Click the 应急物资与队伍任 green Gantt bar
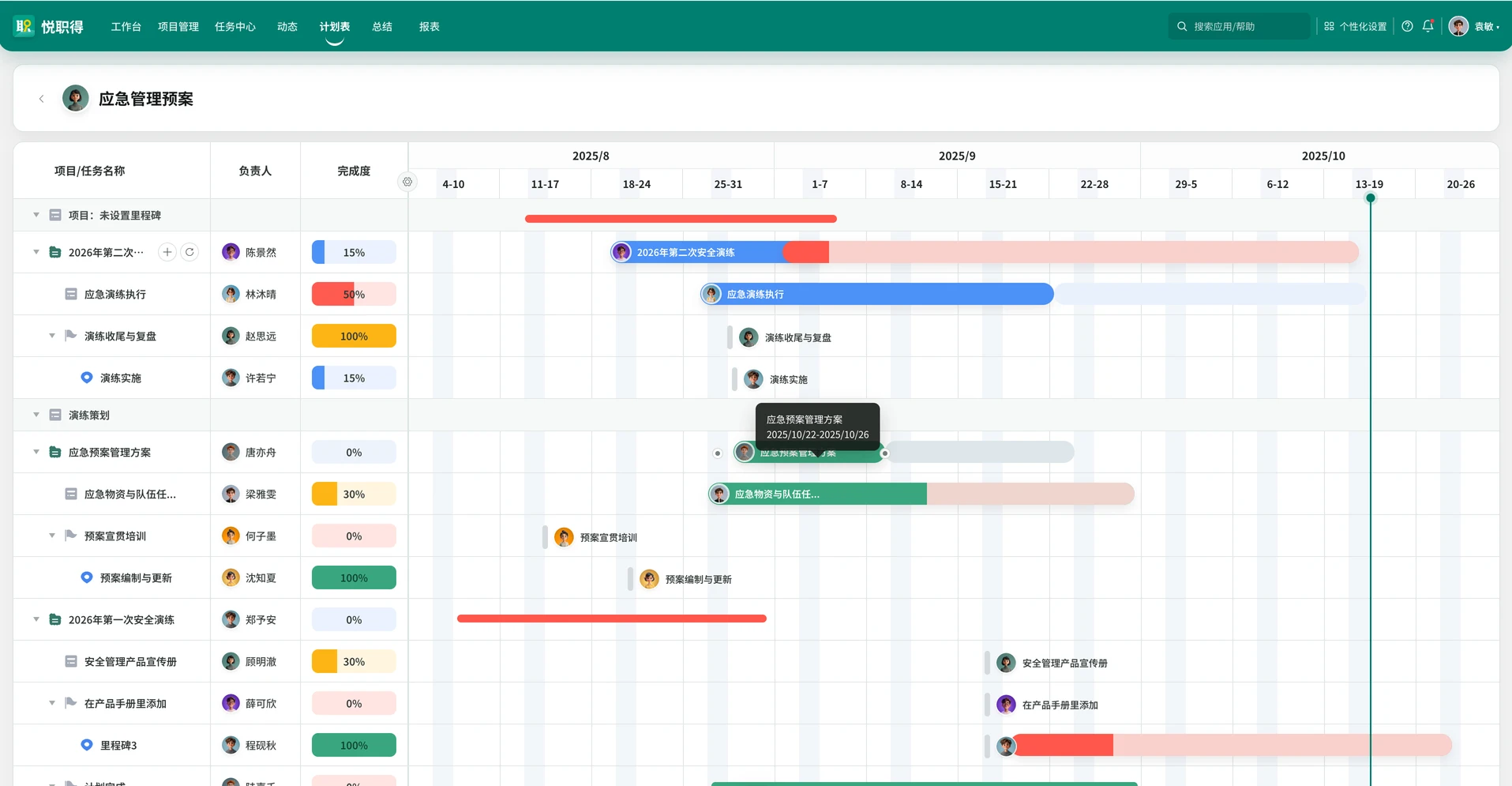 pyautogui.click(x=817, y=494)
